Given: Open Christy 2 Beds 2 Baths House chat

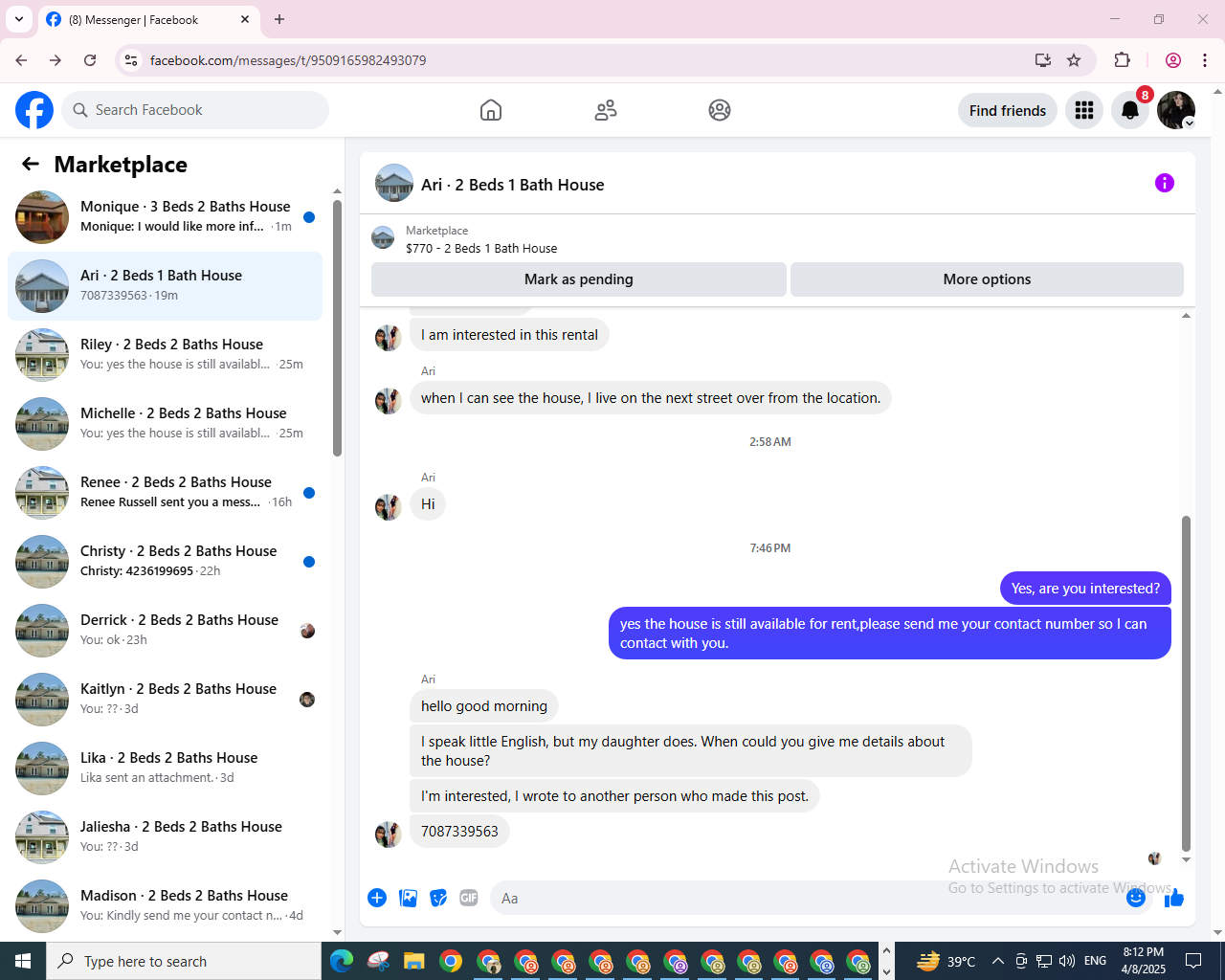Looking at the screenshot, I should tap(165, 562).
